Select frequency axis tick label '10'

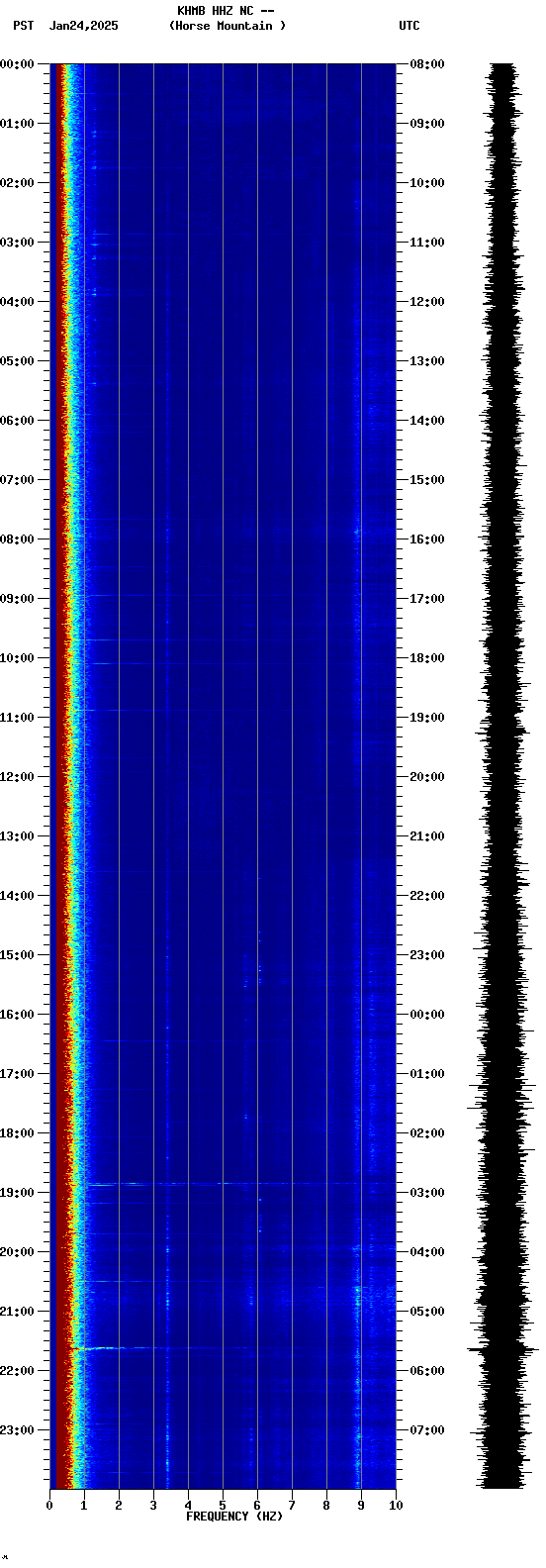[x=396, y=1506]
